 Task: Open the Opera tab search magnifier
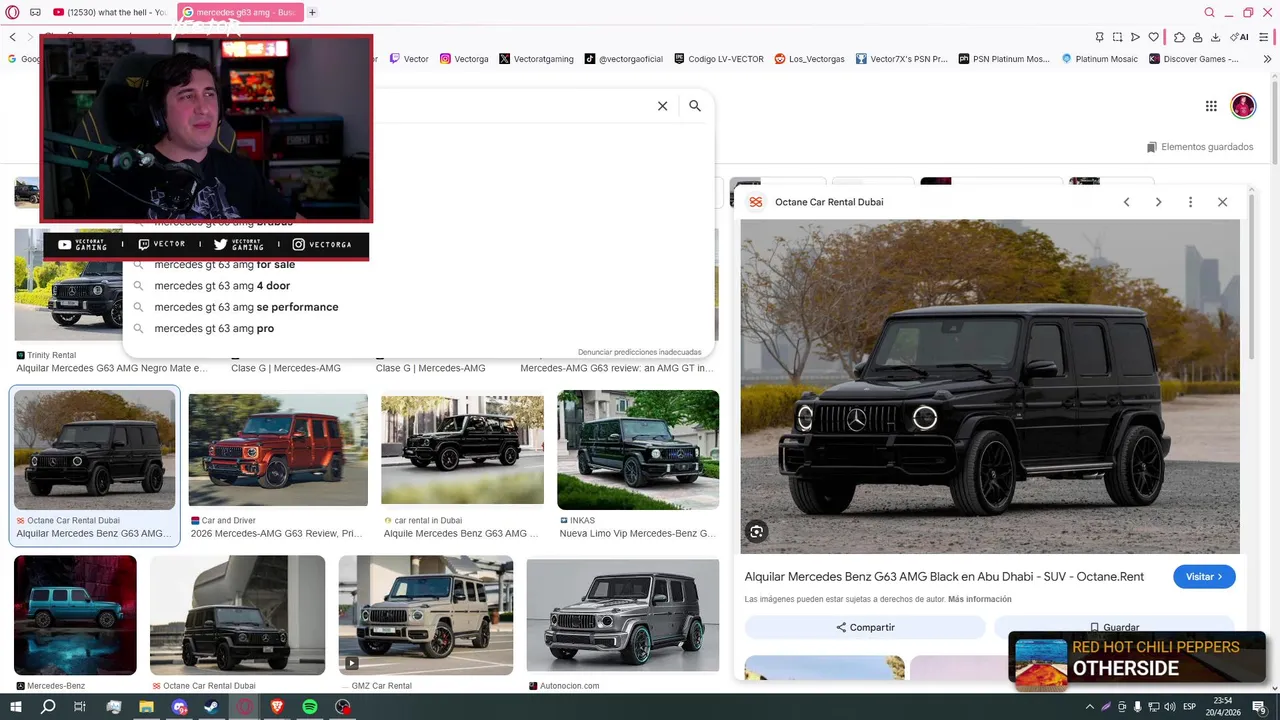point(1210,12)
